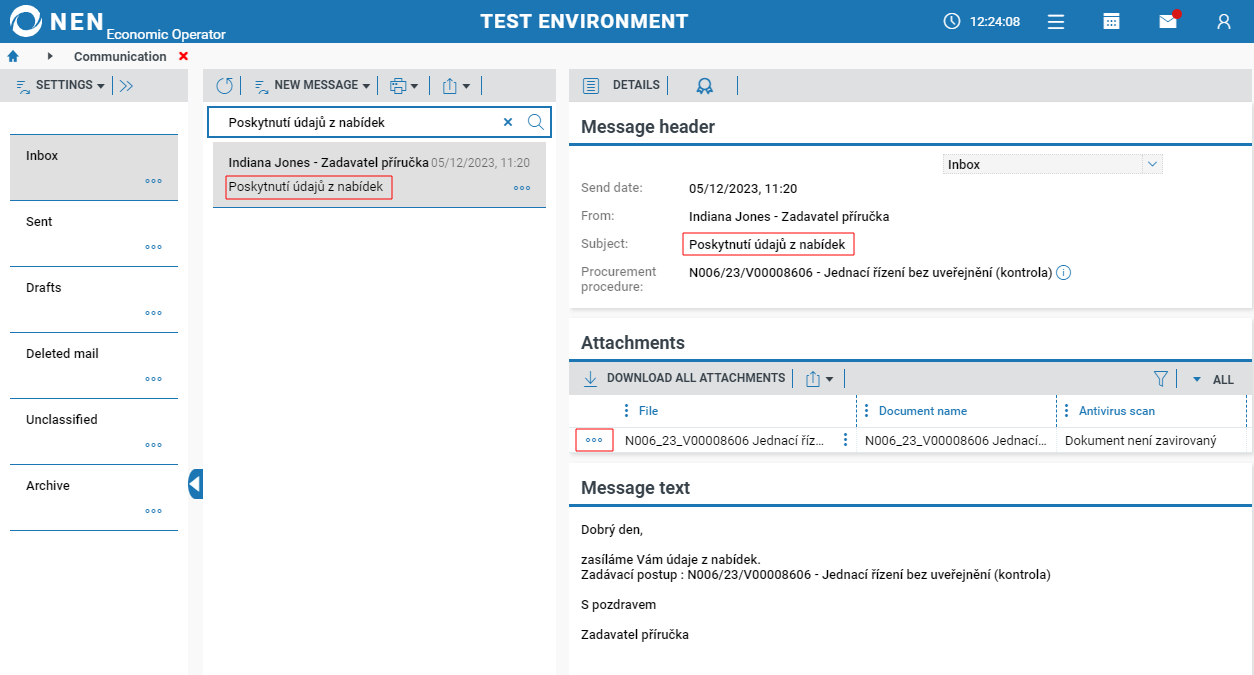Viewport: 1254px width, 675px height.
Task: Click the message search input field
Action: click(x=360, y=122)
